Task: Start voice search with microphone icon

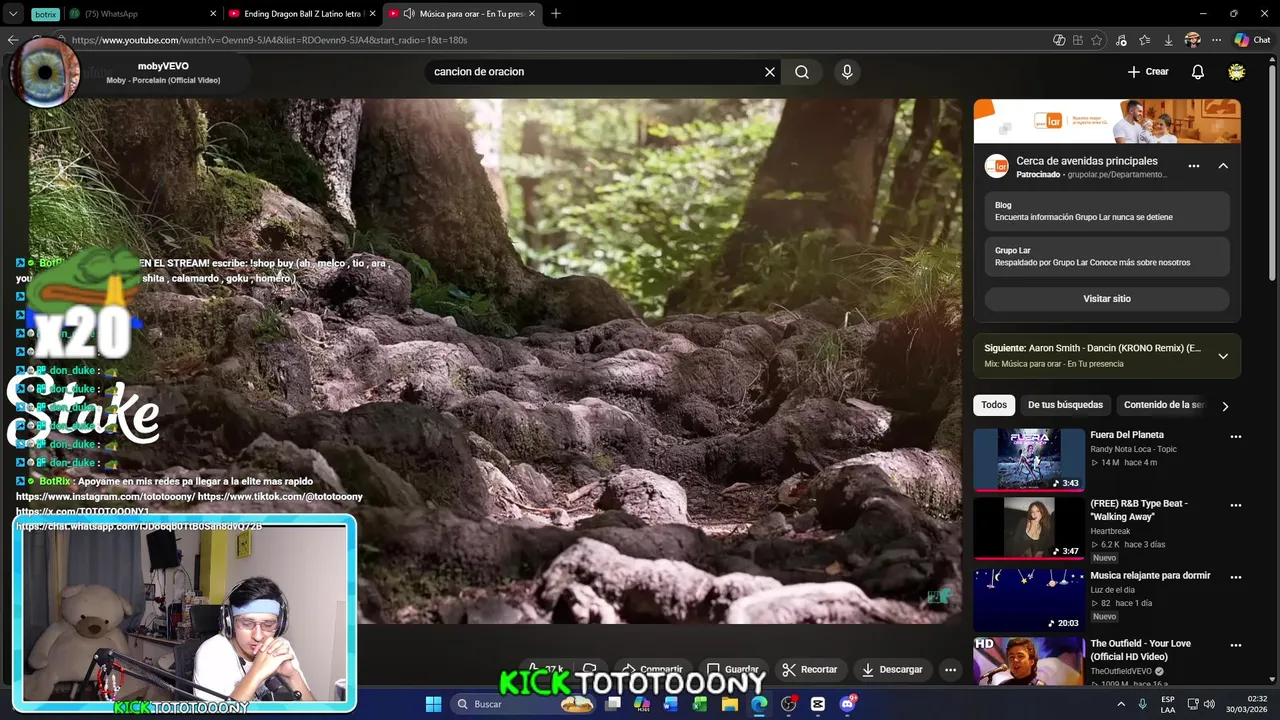Action: (847, 72)
